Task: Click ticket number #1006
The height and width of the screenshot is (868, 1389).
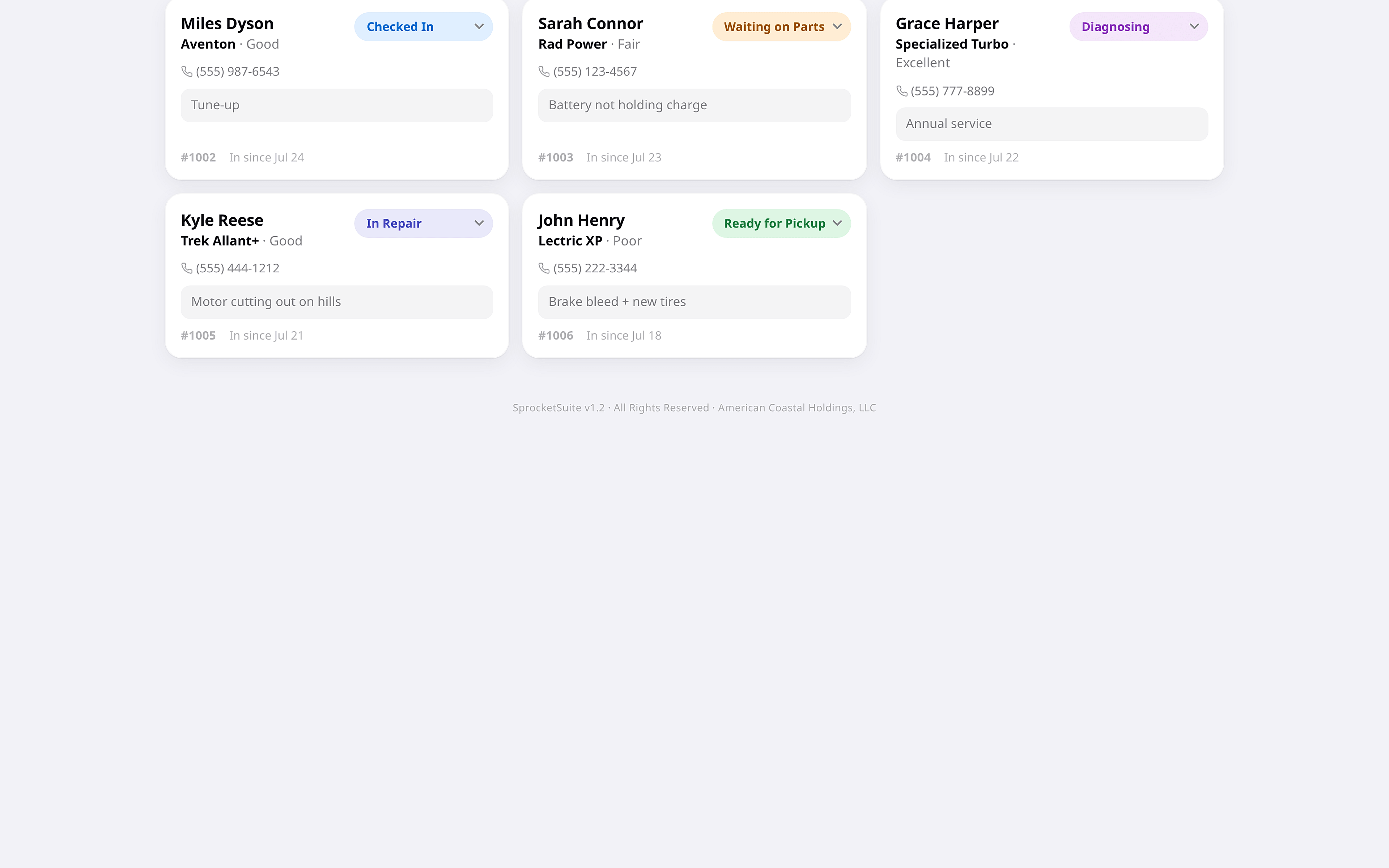Action: tap(556, 335)
